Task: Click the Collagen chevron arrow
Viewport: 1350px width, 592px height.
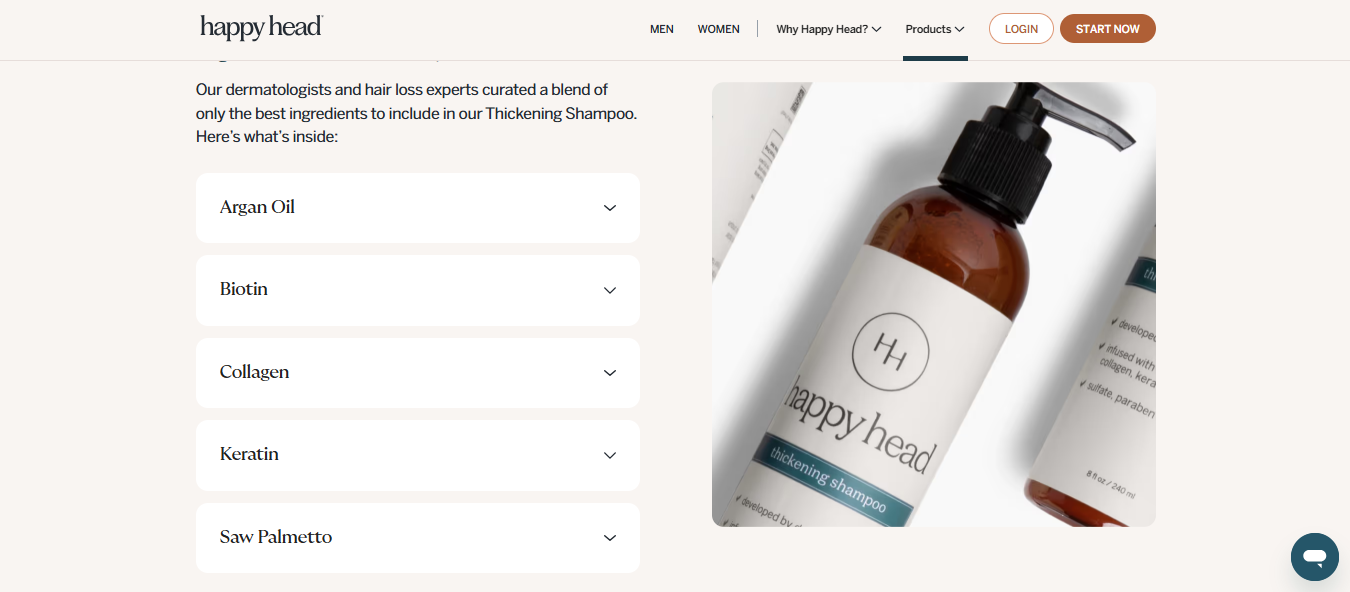Action: click(610, 373)
